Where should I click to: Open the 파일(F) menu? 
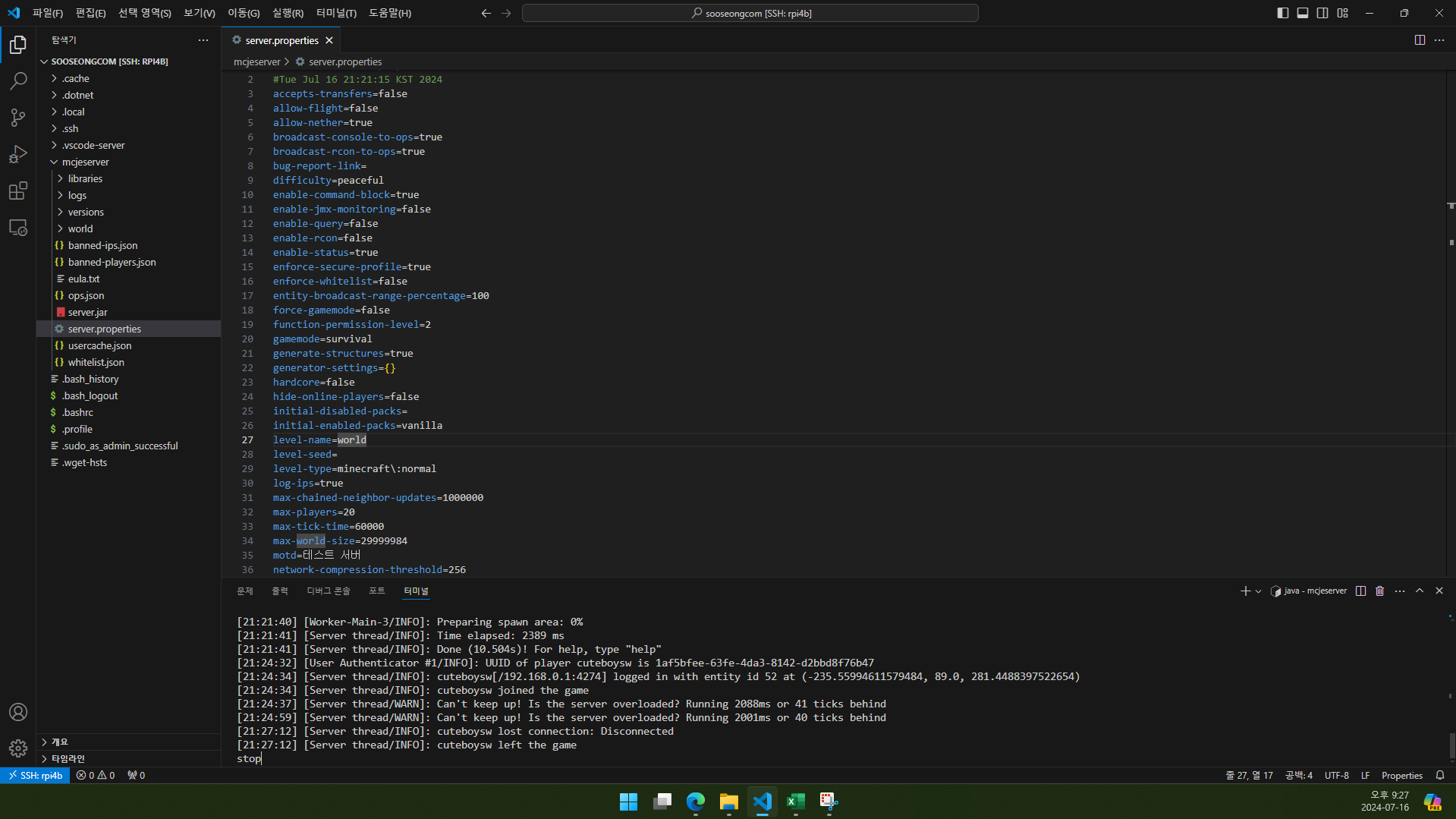click(48, 13)
